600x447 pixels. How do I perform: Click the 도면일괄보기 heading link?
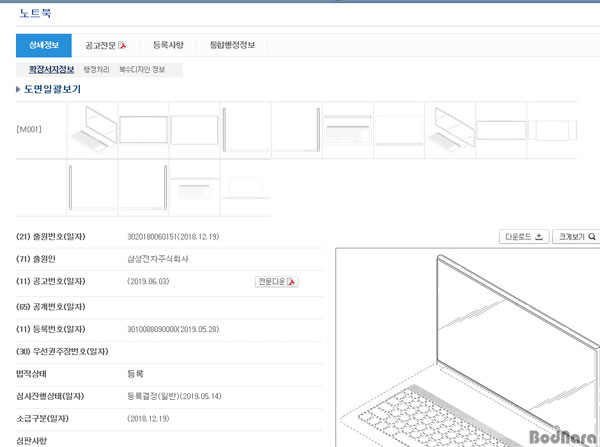click(52, 89)
